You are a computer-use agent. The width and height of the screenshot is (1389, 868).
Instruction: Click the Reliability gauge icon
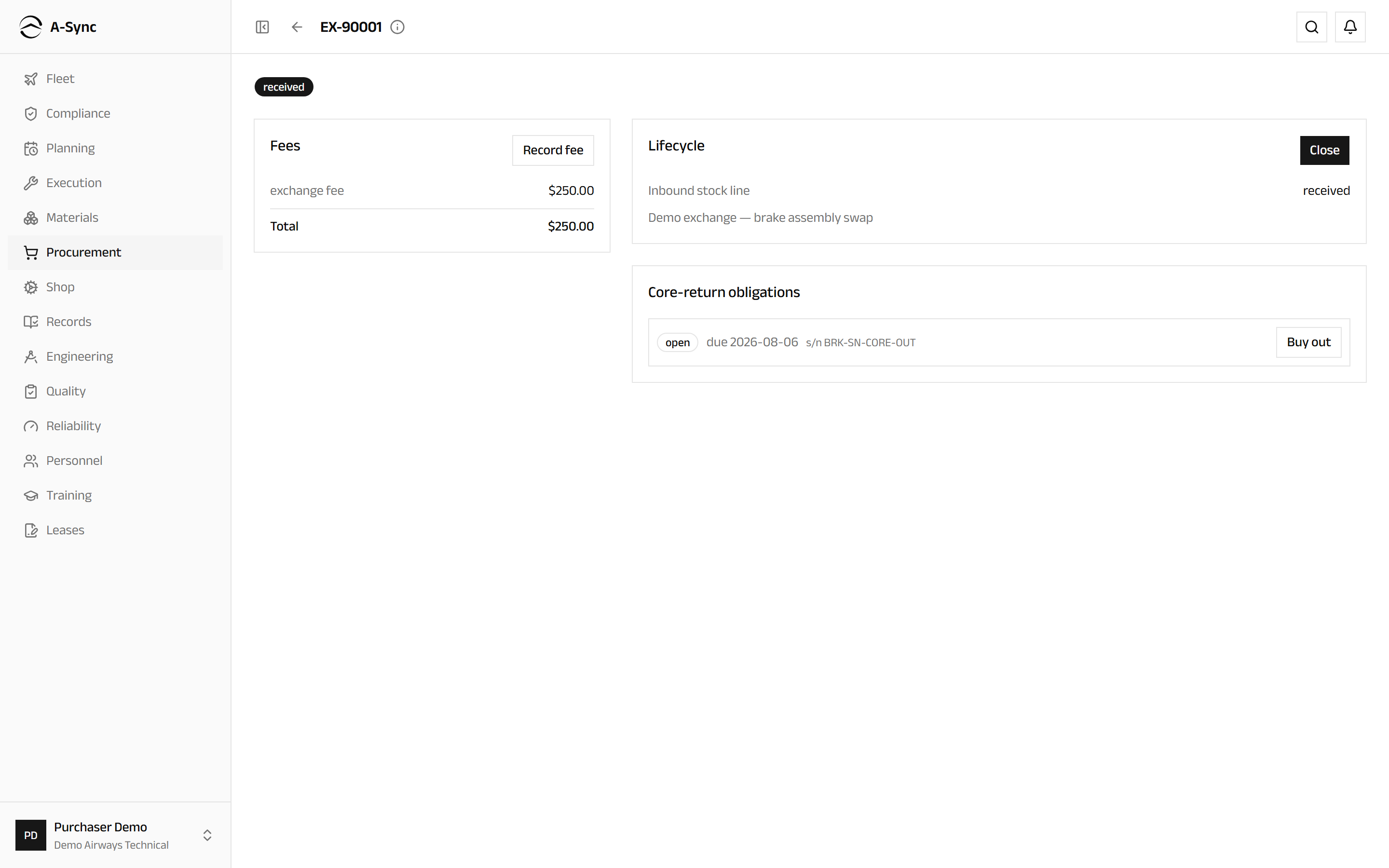coord(31,426)
